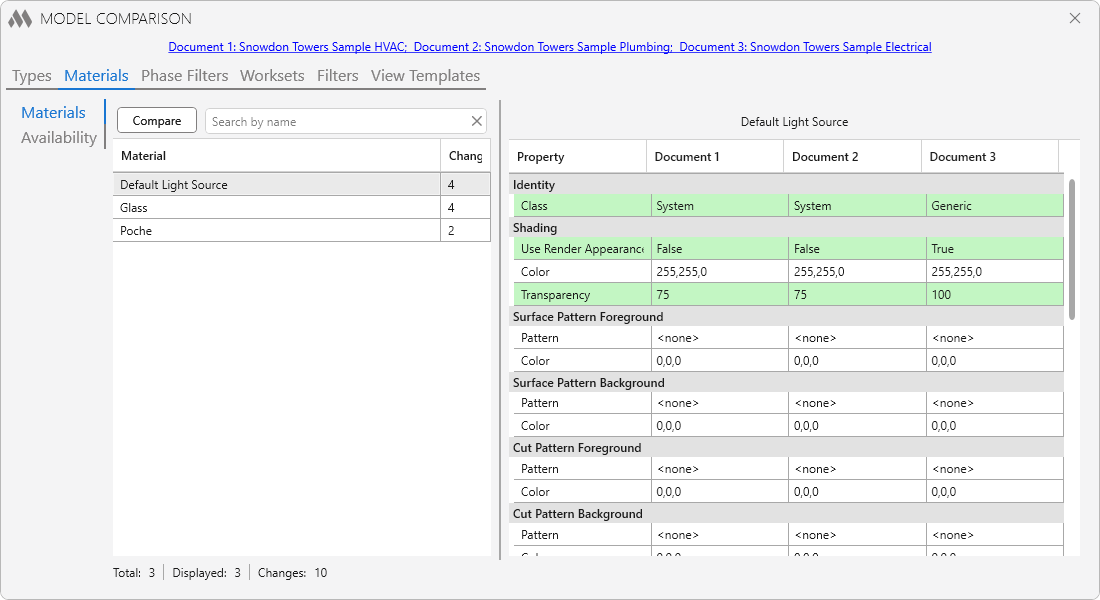The height and width of the screenshot is (600, 1100).
Task: Open Document 3 Snowdon Towers Sample Electrical link
Action: pyautogui.click(x=805, y=47)
